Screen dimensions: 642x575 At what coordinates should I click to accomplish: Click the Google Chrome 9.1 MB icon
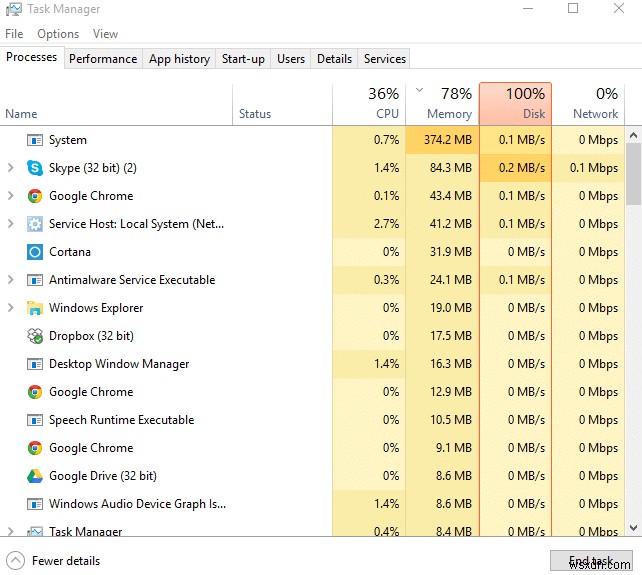35,448
